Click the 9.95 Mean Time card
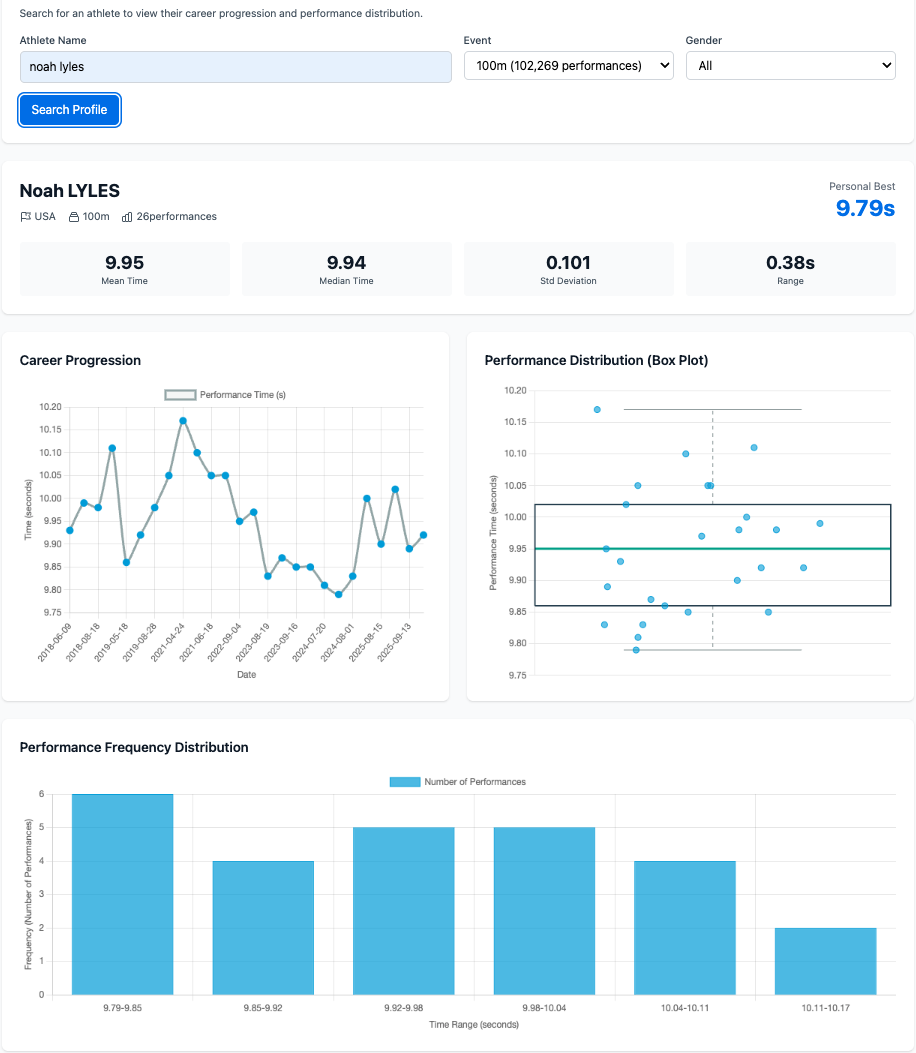Viewport: 916px width, 1053px height. click(x=124, y=269)
